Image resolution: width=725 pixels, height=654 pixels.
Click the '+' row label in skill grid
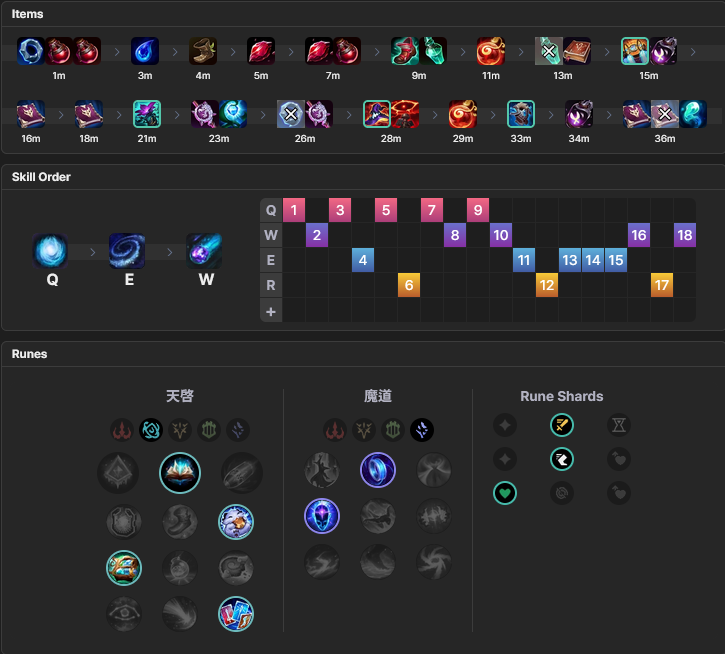tap(271, 312)
